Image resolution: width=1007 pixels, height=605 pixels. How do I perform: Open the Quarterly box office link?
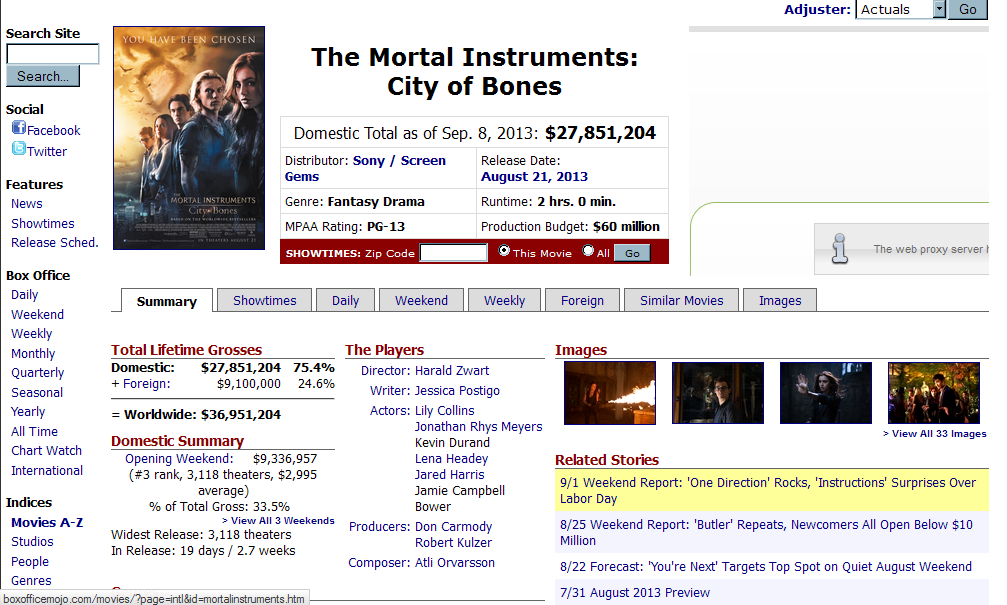(37, 373)
